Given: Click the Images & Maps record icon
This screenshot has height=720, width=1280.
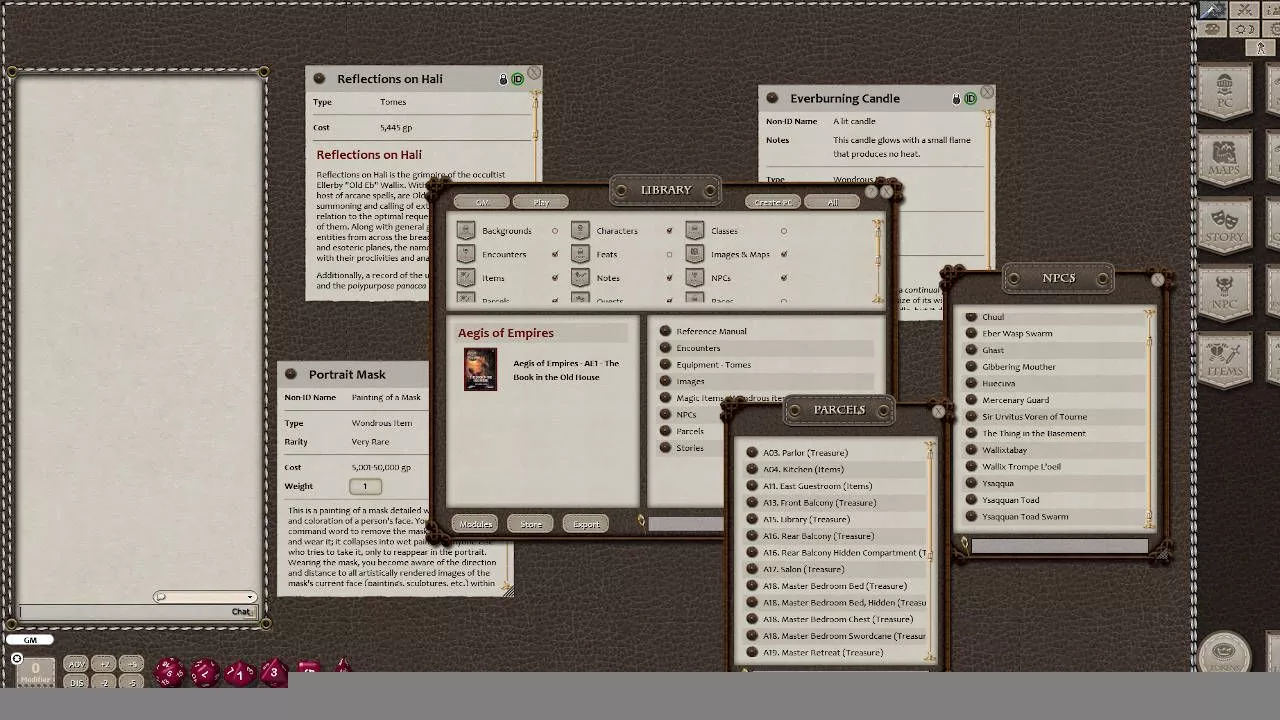Looking at the screenshot, I should coord(694,254).
